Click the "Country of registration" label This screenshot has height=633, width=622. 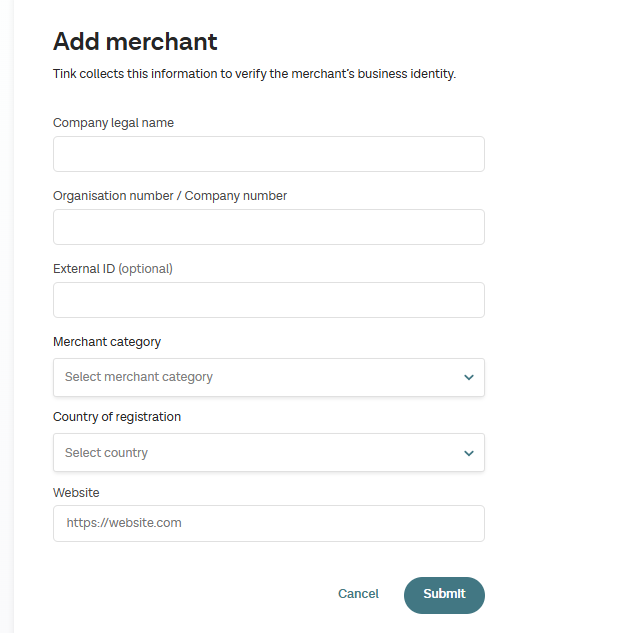117,417
